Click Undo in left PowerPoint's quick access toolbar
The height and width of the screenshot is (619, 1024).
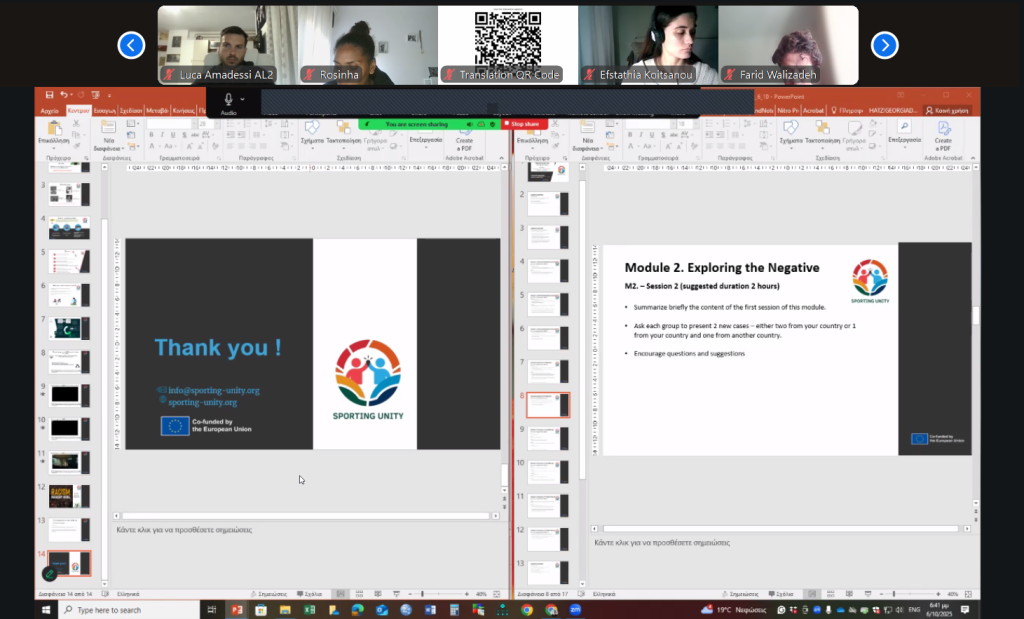[63, 95]
